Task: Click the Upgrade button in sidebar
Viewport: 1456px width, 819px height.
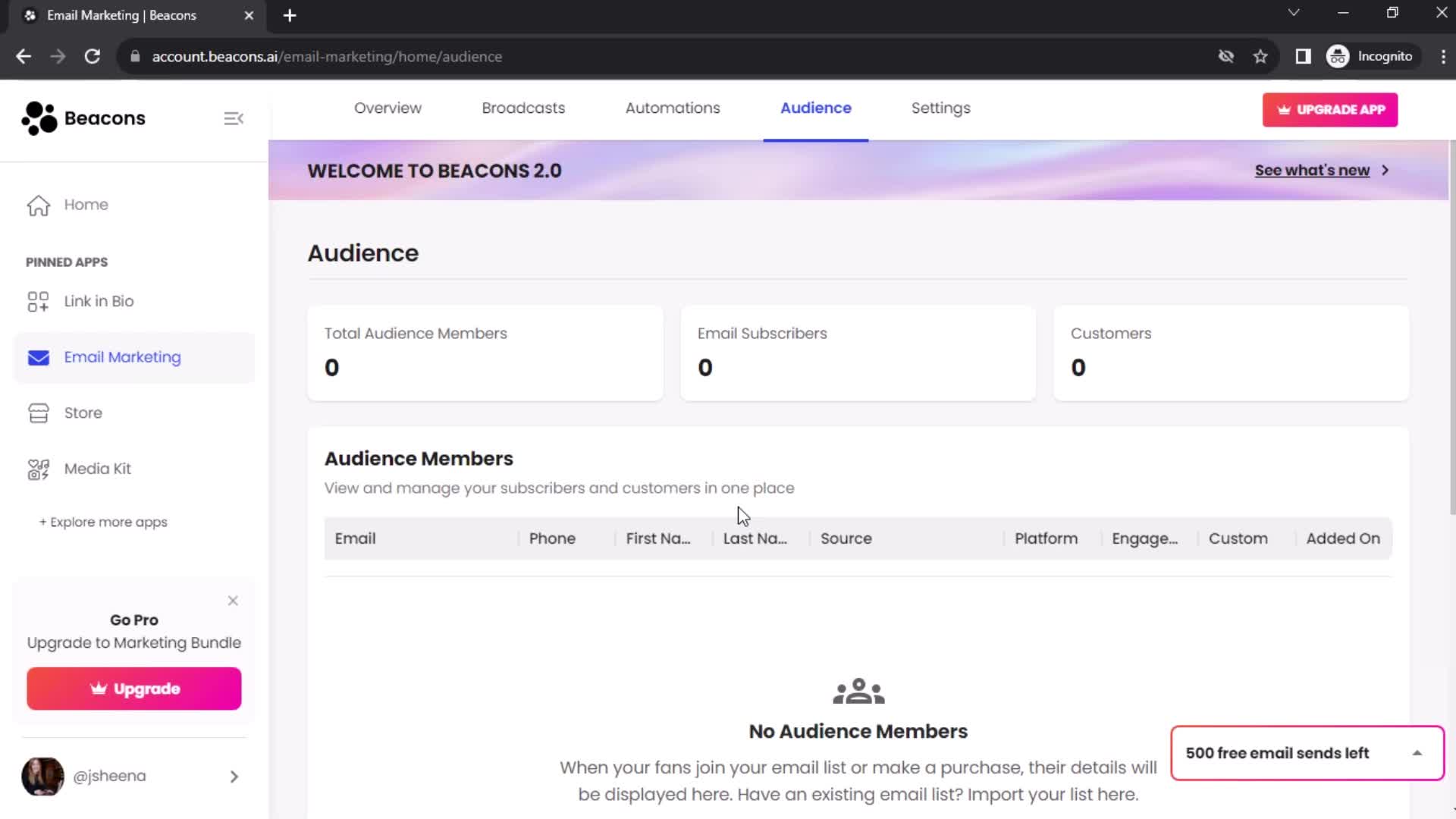Action: (x=134, y=689)
